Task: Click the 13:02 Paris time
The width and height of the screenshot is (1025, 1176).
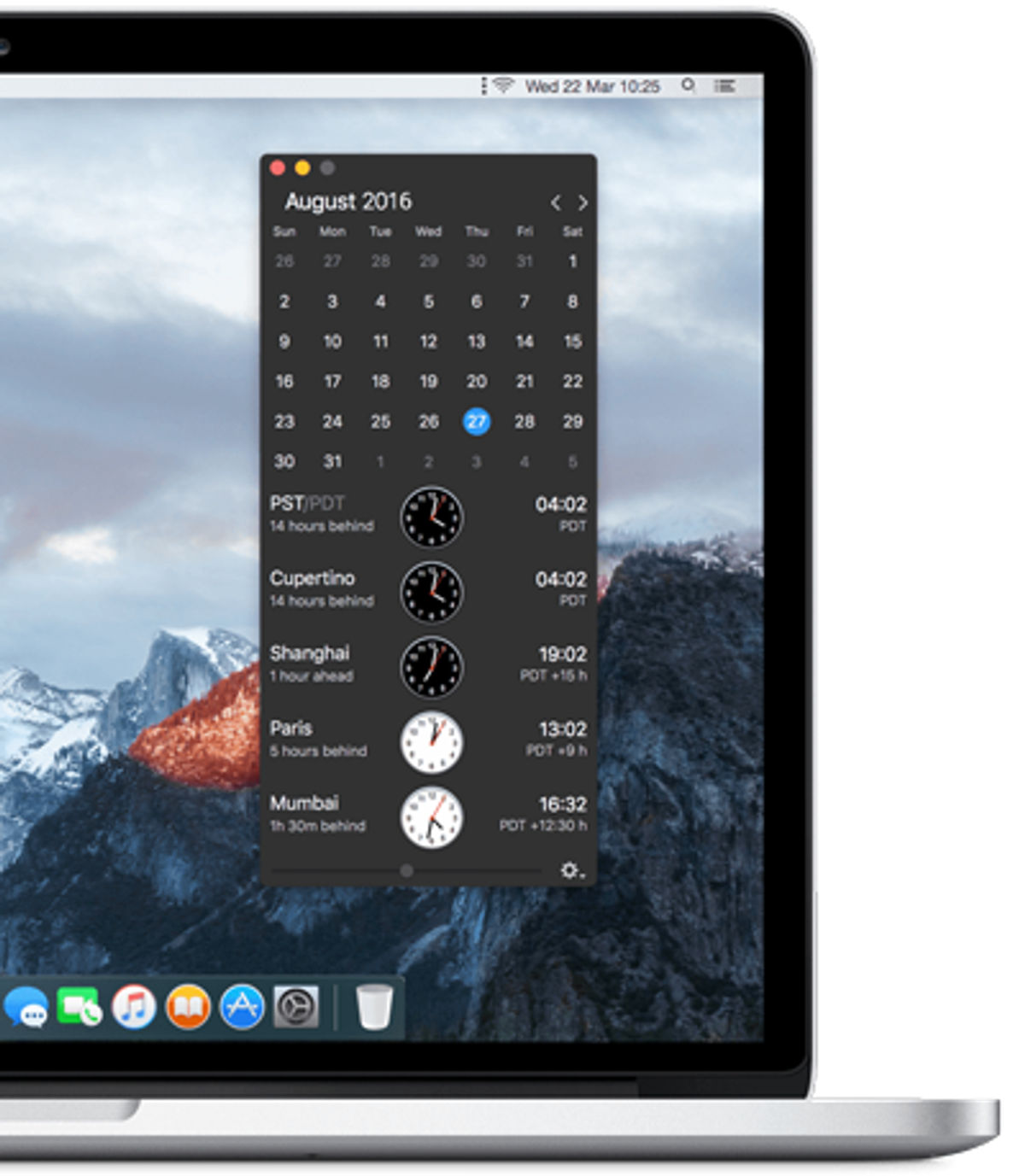Action: (562, 729)
